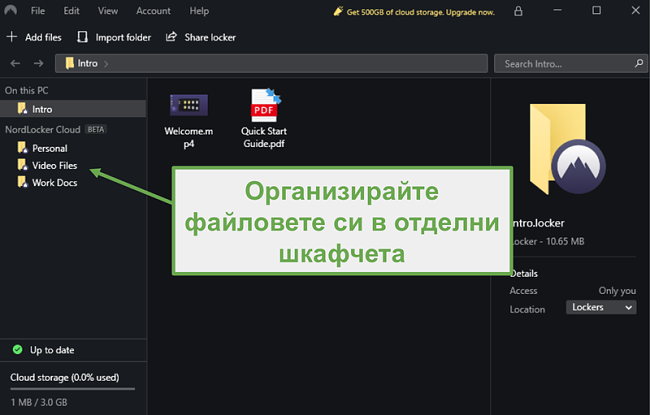
Task: Click the lock icon in title bar
Action: click(518, 11)
